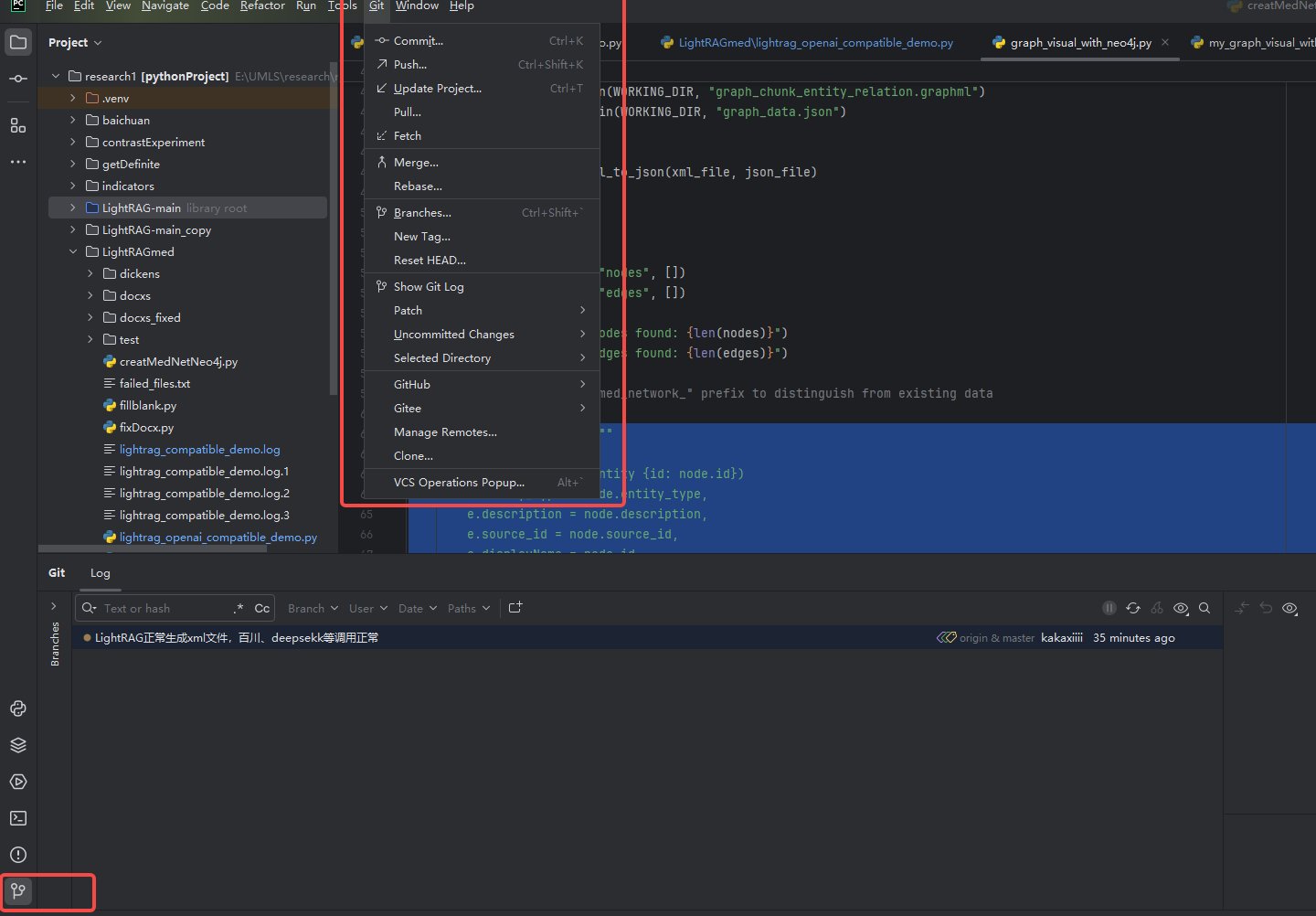1316x916 pixels.
Task: Click the project tree vertical scrollbar
Action: [x=334, y=229]
